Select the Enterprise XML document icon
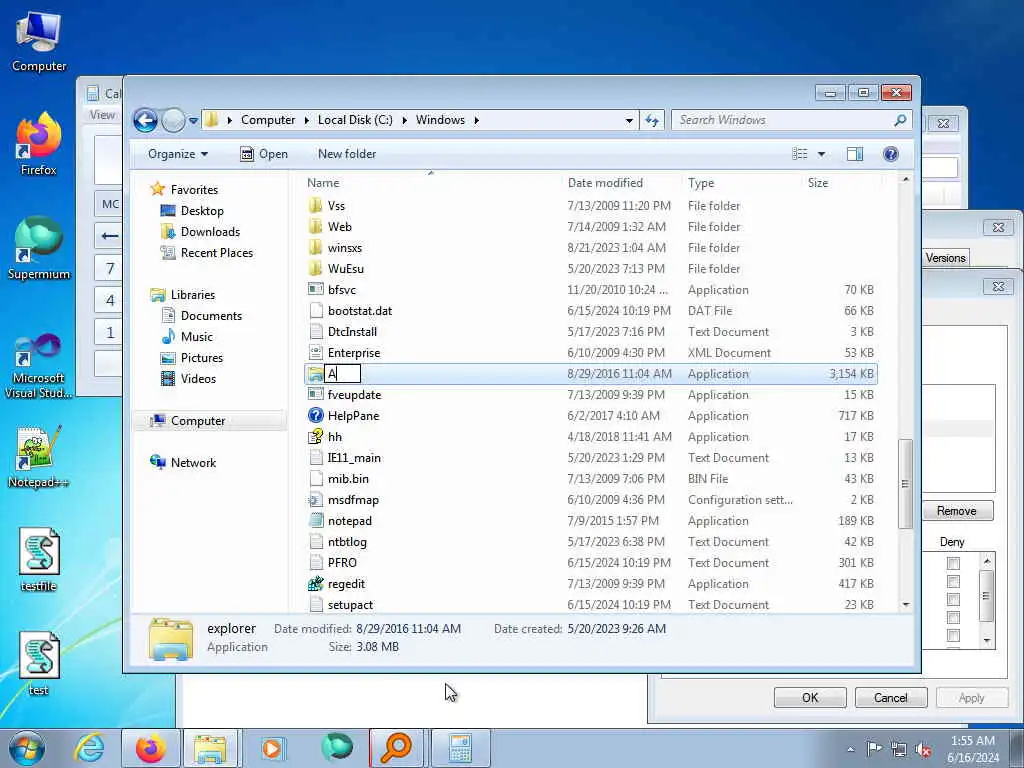The image size is (1024, 768). click(x=315, y=353)
